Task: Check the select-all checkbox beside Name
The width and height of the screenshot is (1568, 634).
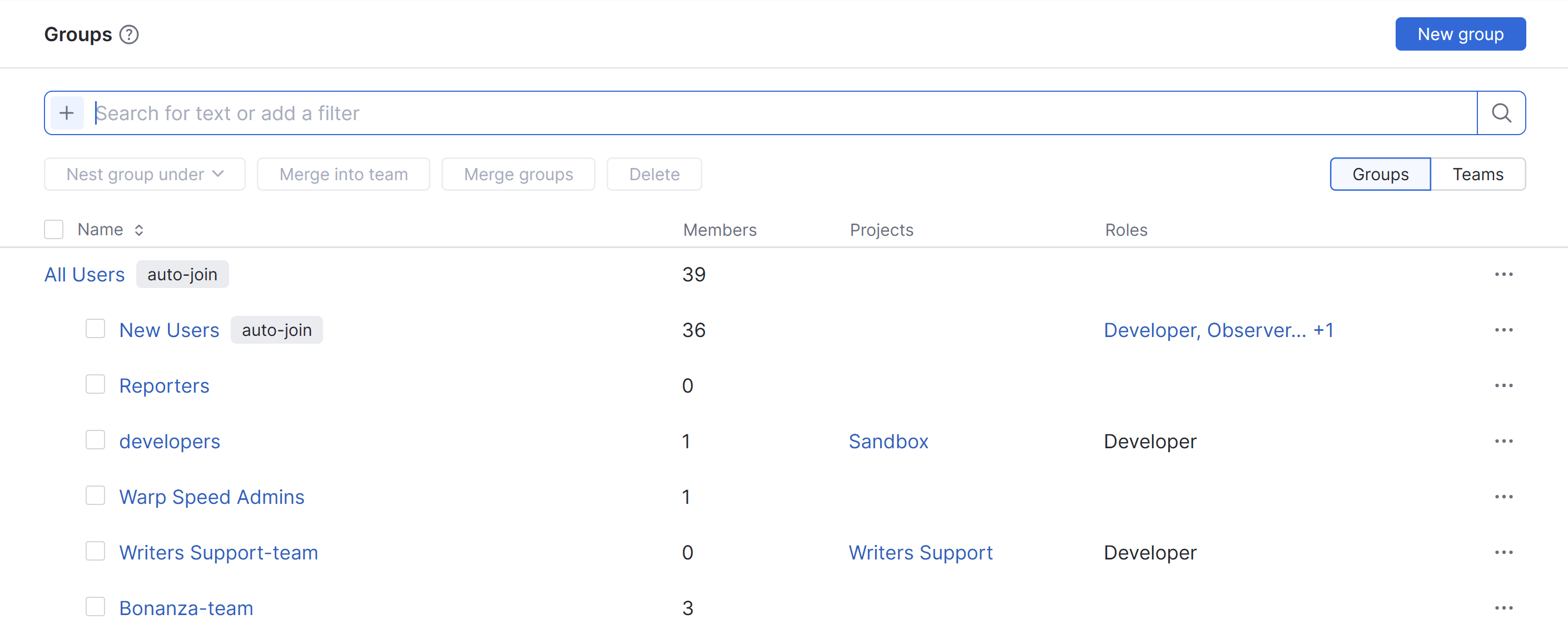Action: (x=53, y=230)
